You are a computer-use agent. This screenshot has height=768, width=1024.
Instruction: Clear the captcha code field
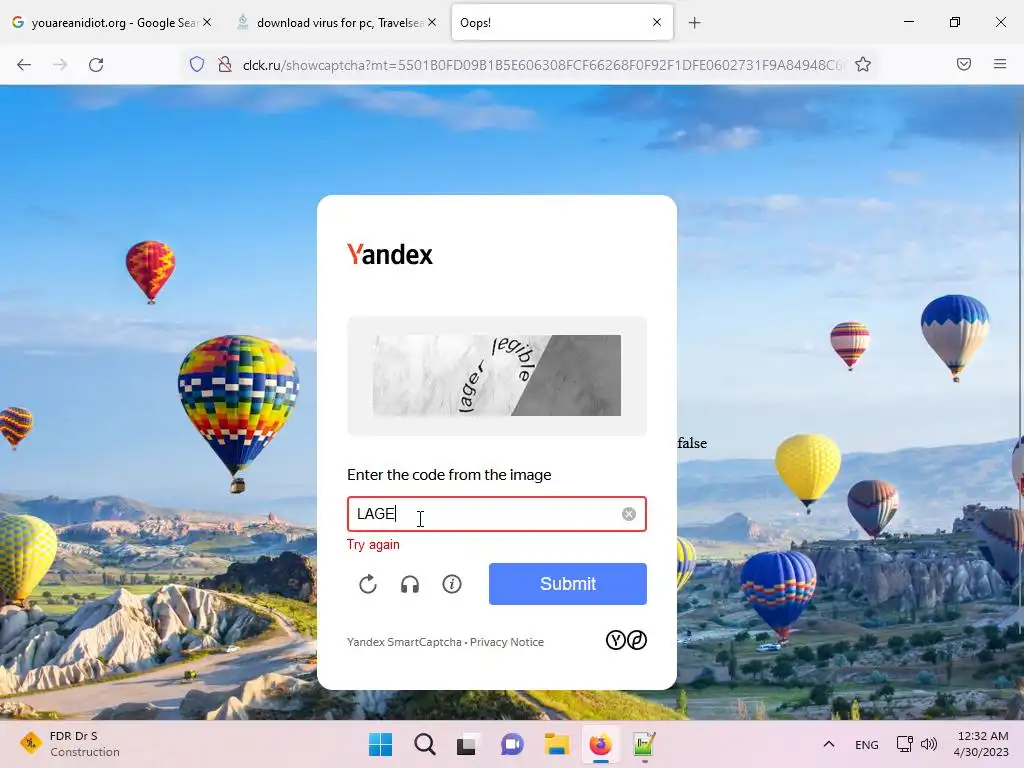629,514
